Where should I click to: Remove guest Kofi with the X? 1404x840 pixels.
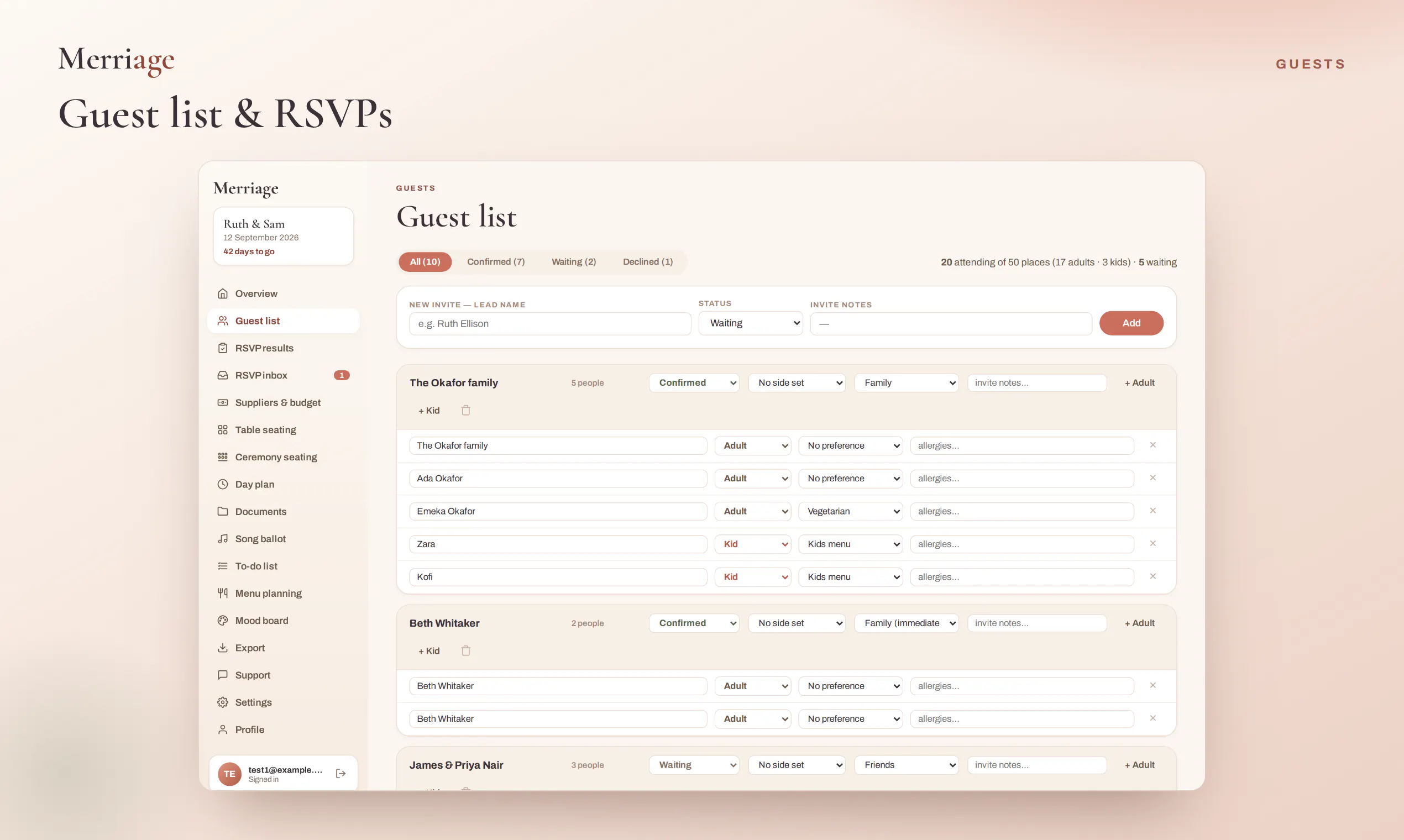coord(1152,576)
